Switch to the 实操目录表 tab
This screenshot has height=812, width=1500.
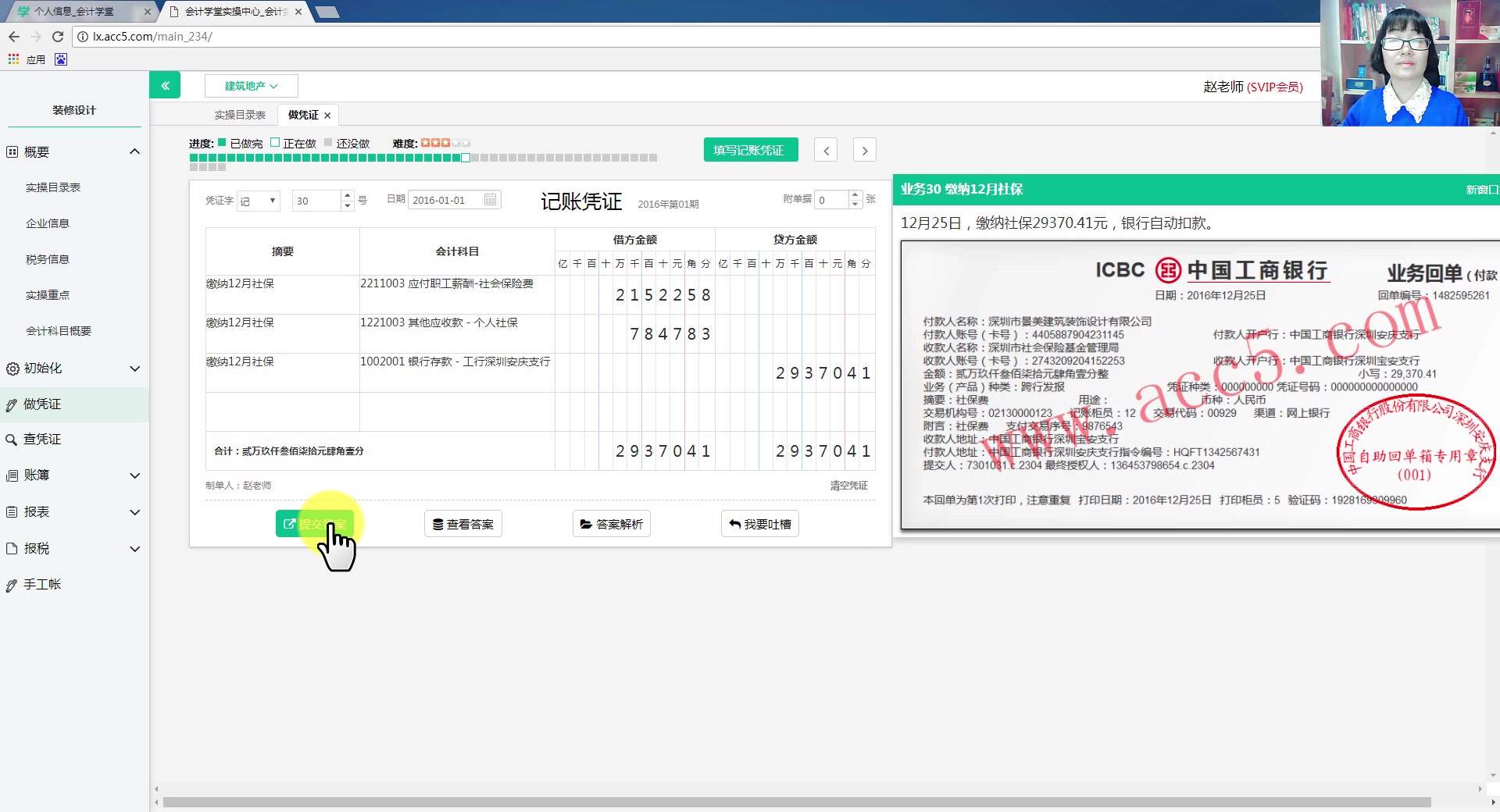pyautogui.click(x=240, y=115)
